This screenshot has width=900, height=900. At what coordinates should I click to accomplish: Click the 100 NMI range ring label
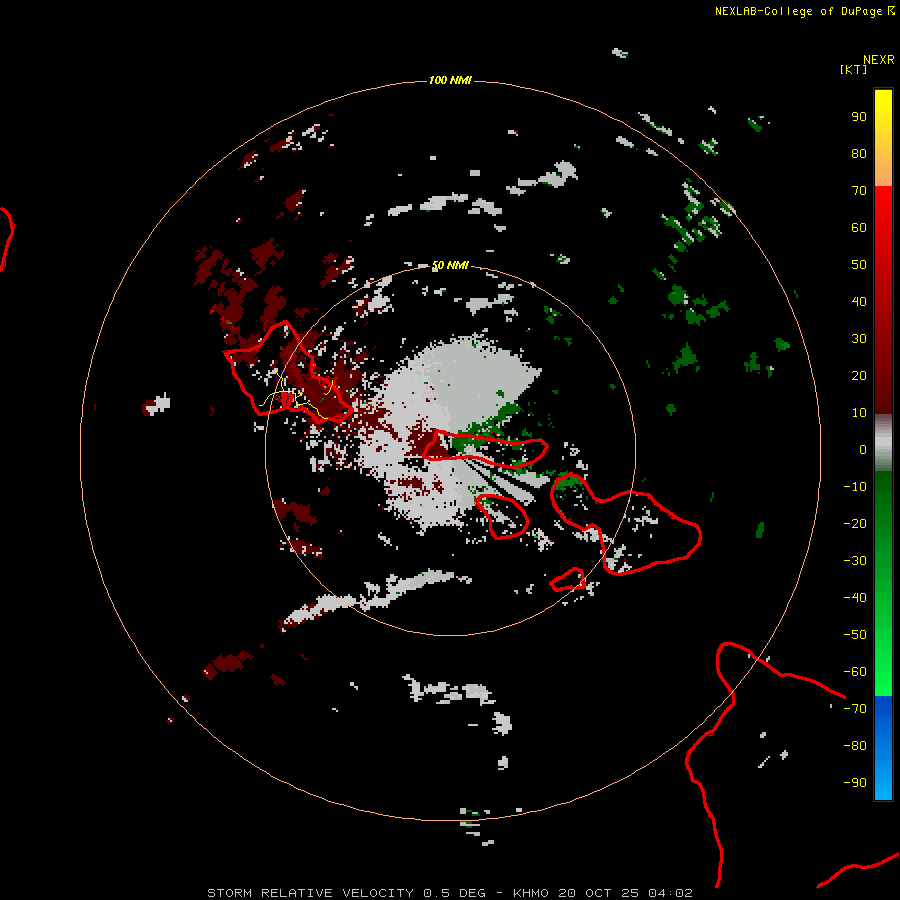point(450,80)
